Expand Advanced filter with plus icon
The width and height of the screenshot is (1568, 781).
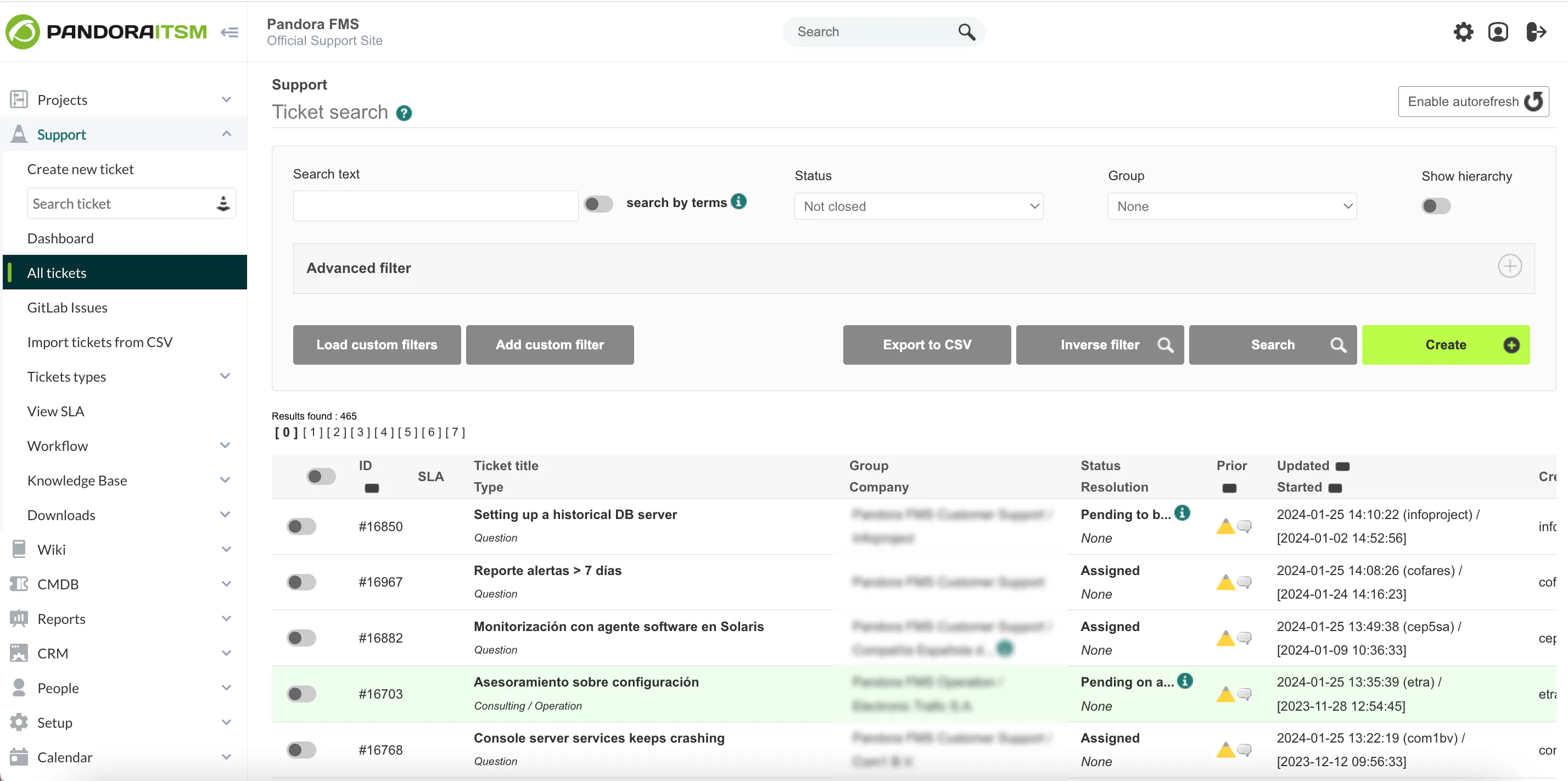tap(1509, 266)
